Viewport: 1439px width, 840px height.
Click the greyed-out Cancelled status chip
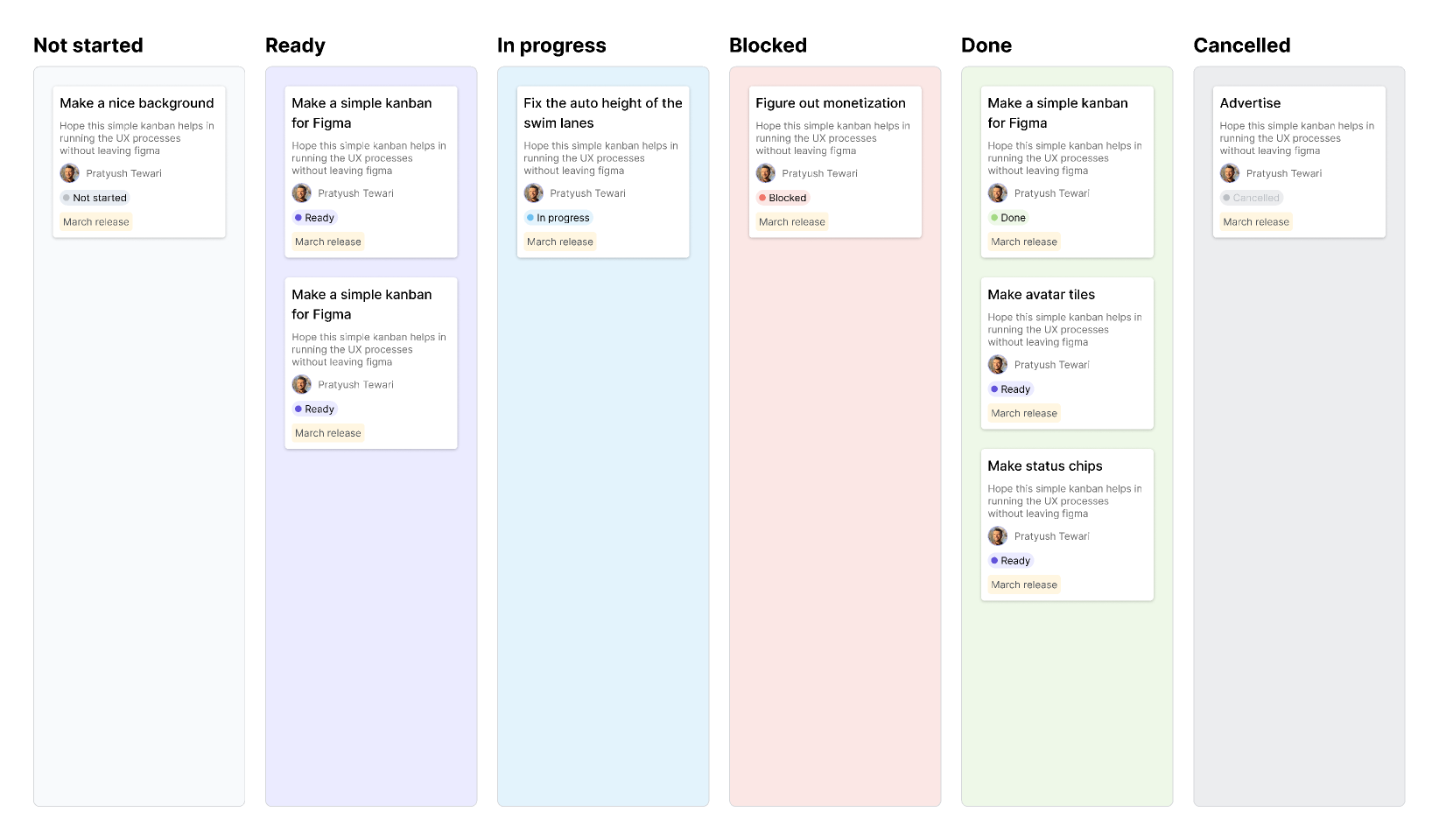[x=1251, y=198]
